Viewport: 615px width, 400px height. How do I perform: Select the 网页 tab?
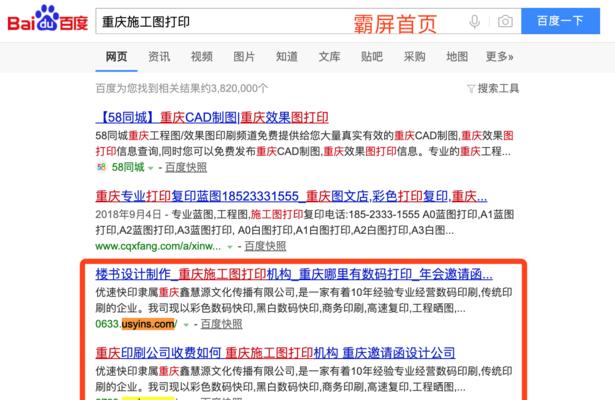[116, 57]
